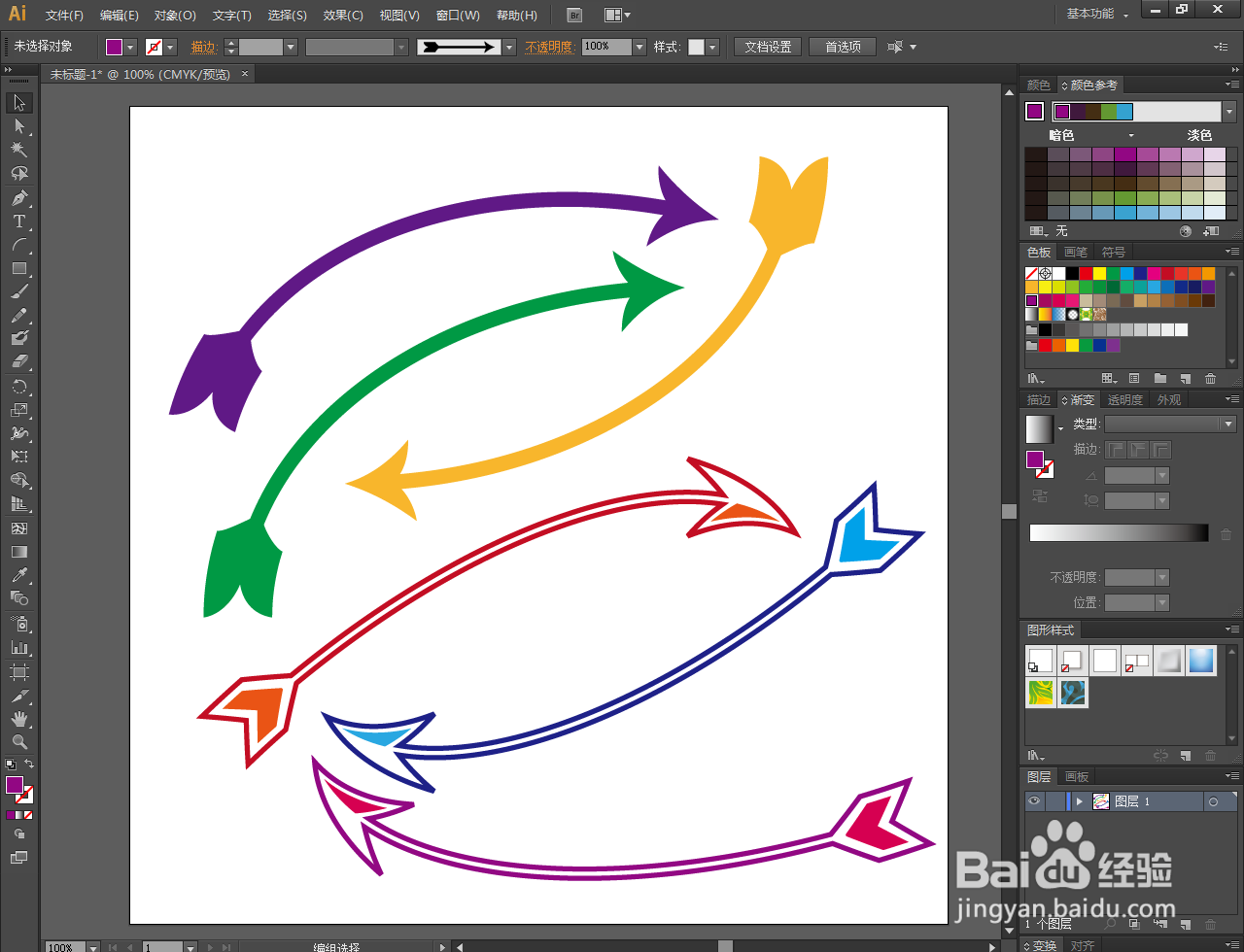Open the 不透明度 100% dropdown in control bar
The image size is (1244, 952).
(x=639, y=47)
